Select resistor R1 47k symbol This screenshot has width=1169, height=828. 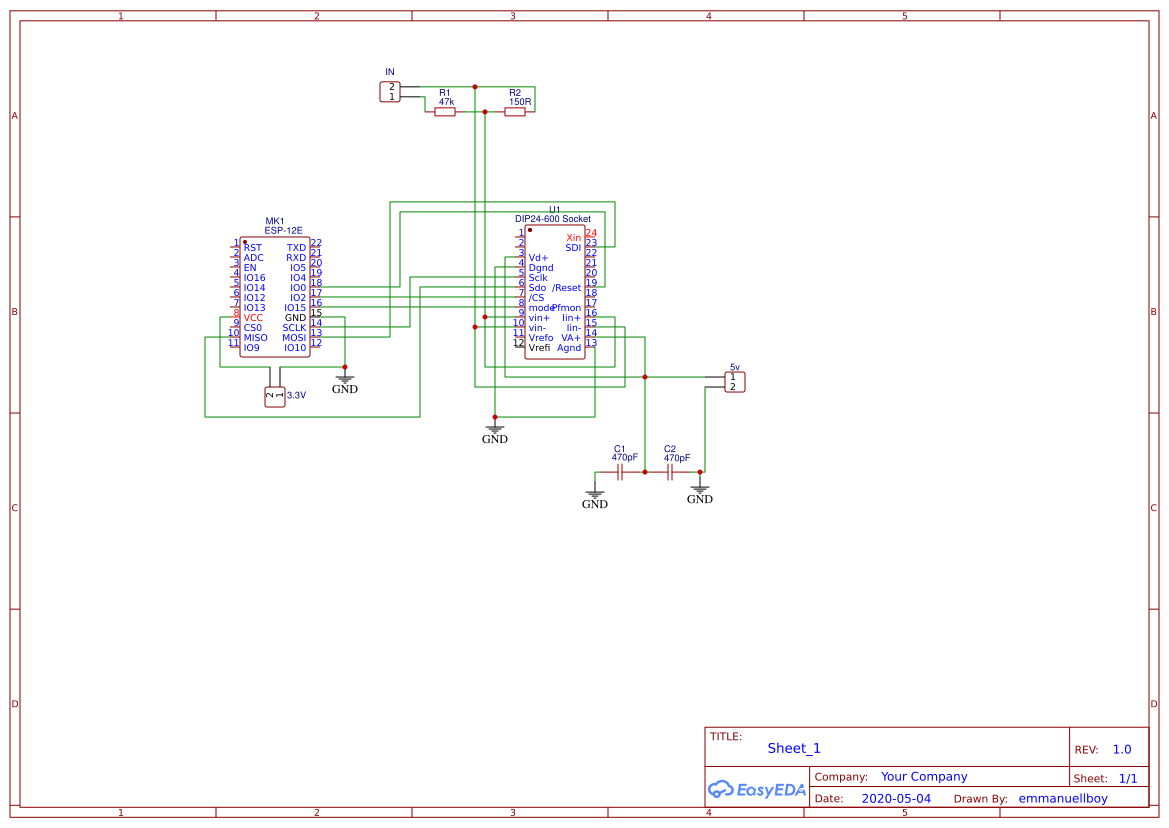(x=444, y=112)
